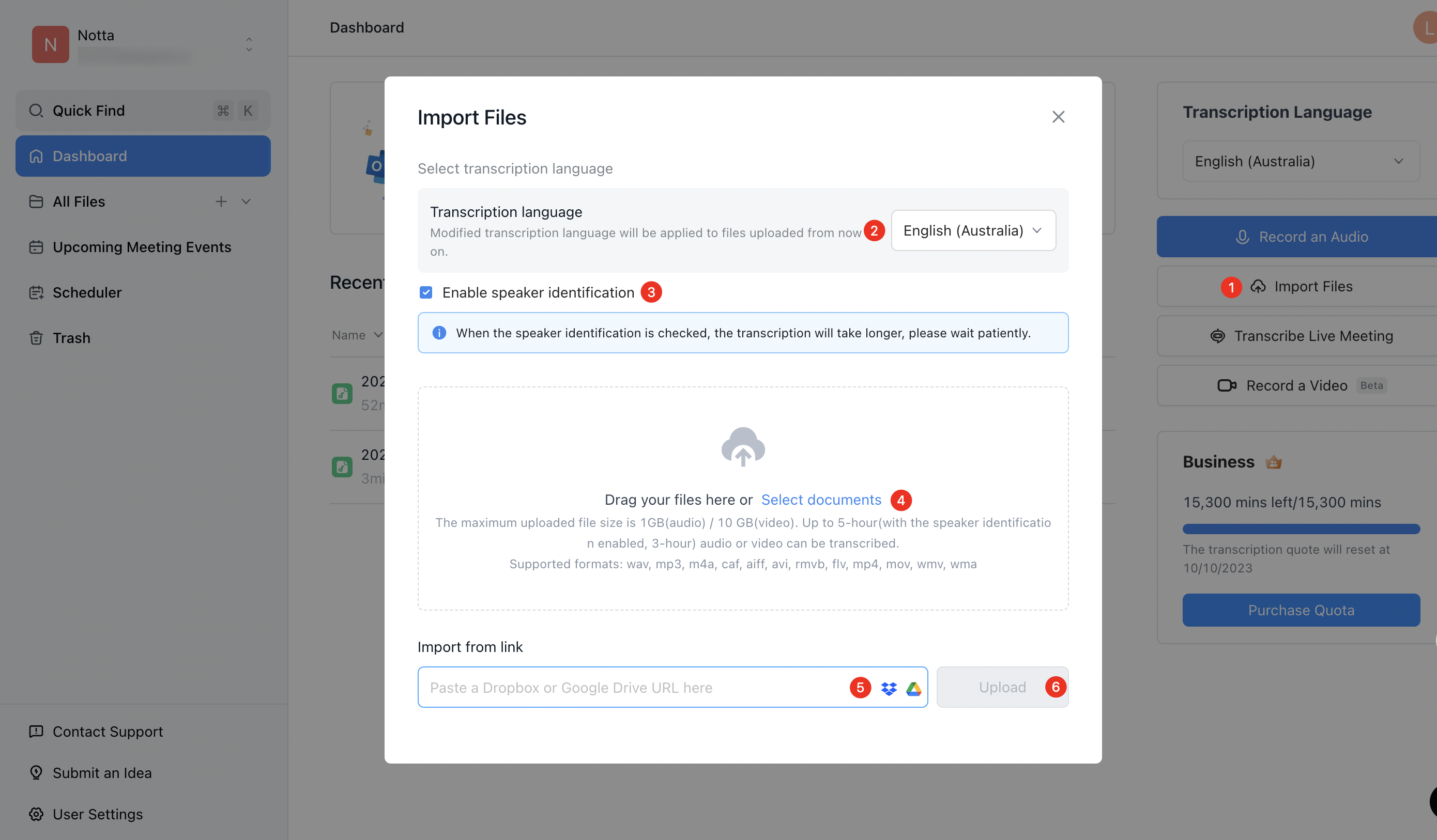Click the transcription quota progress bar
Viewport: 1437px width, 840px height.
coord(1301,528)
